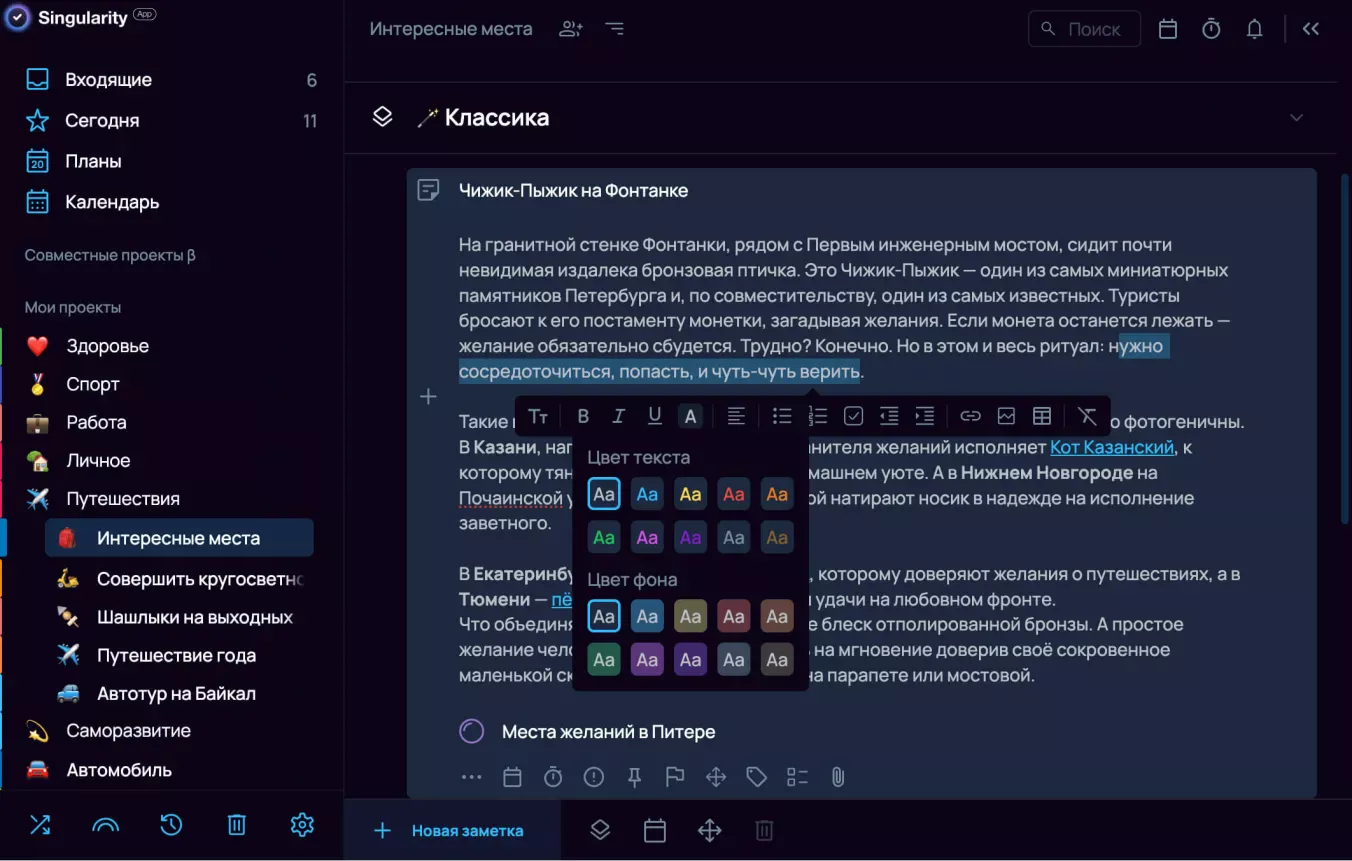Toggle bold formatting in the text toolbar
This screenshot has height=861, width=1352.
point(583,416)
